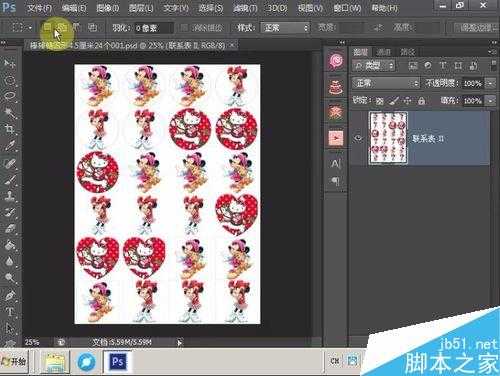Select the Elliptical Marquee tool
The height and width of the screenshot is (376, 500).
pos(9,80)
